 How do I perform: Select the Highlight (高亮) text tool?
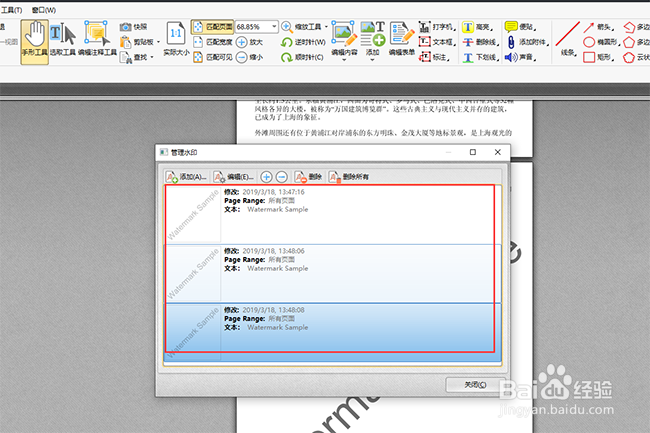[478, 27]
